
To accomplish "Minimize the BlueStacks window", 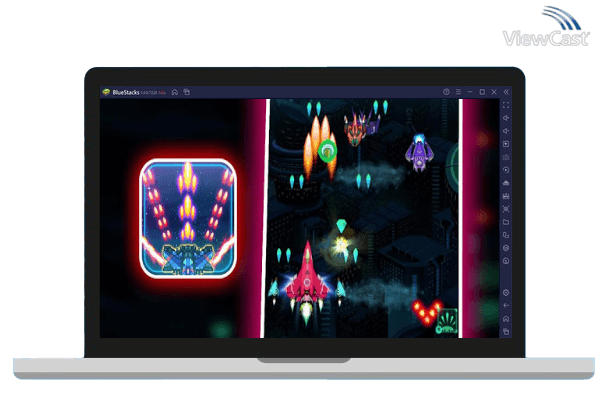I will coord(470,92).
